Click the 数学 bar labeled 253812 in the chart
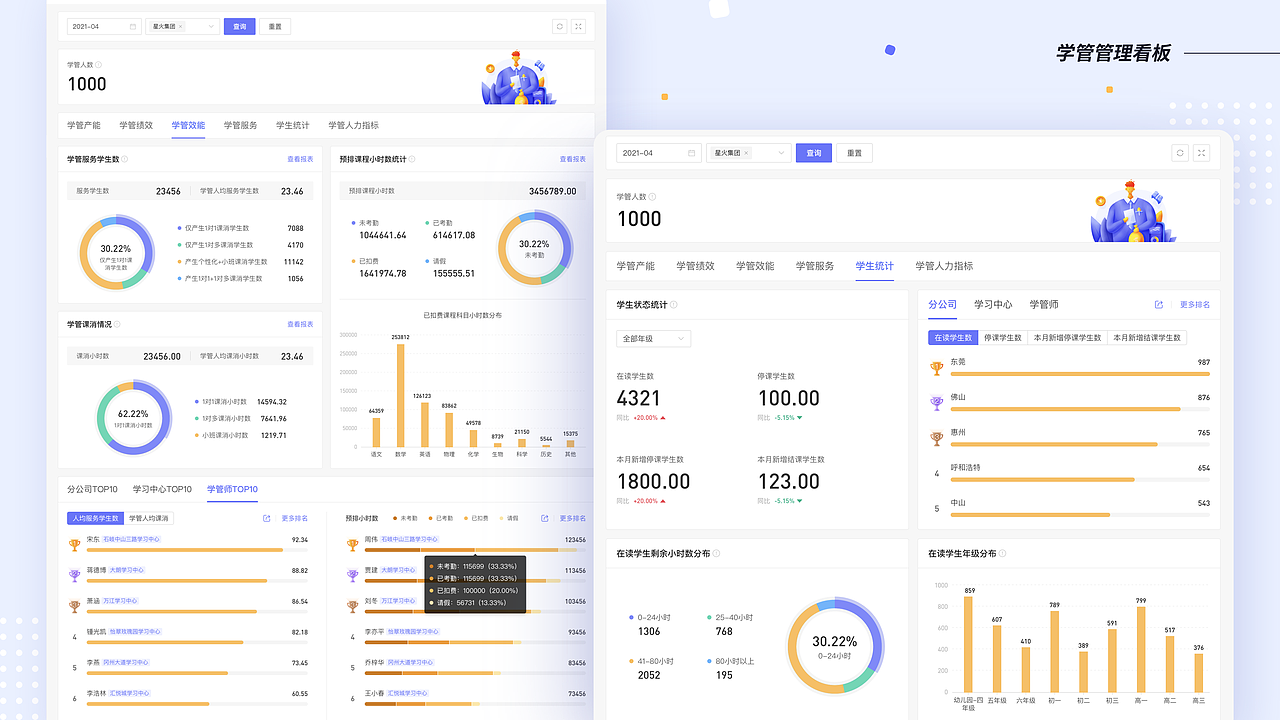 tap(401, 395)
